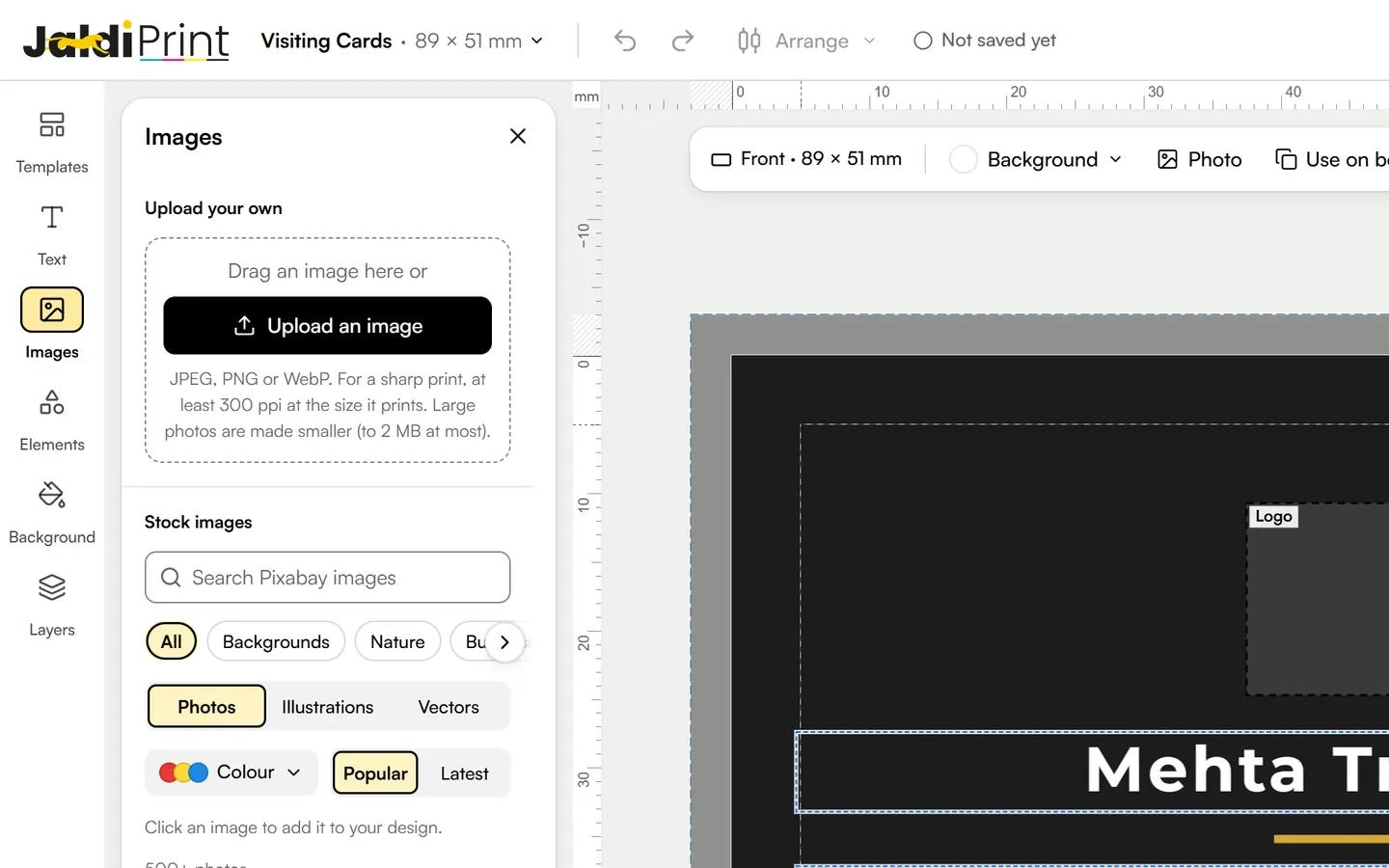The width and height of the screenshot is (1389, 868).
Task: Select the Logo placeholder on canvas
Action: (1318, 598)
